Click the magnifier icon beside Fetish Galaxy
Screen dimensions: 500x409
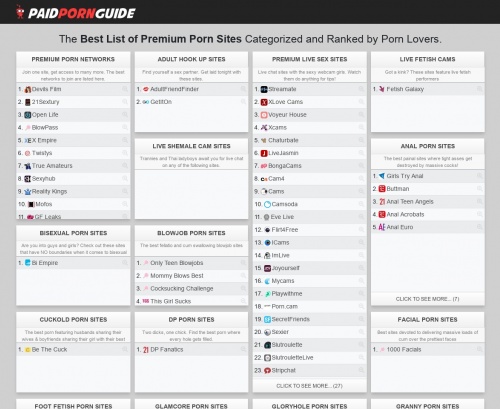(480, 89)
